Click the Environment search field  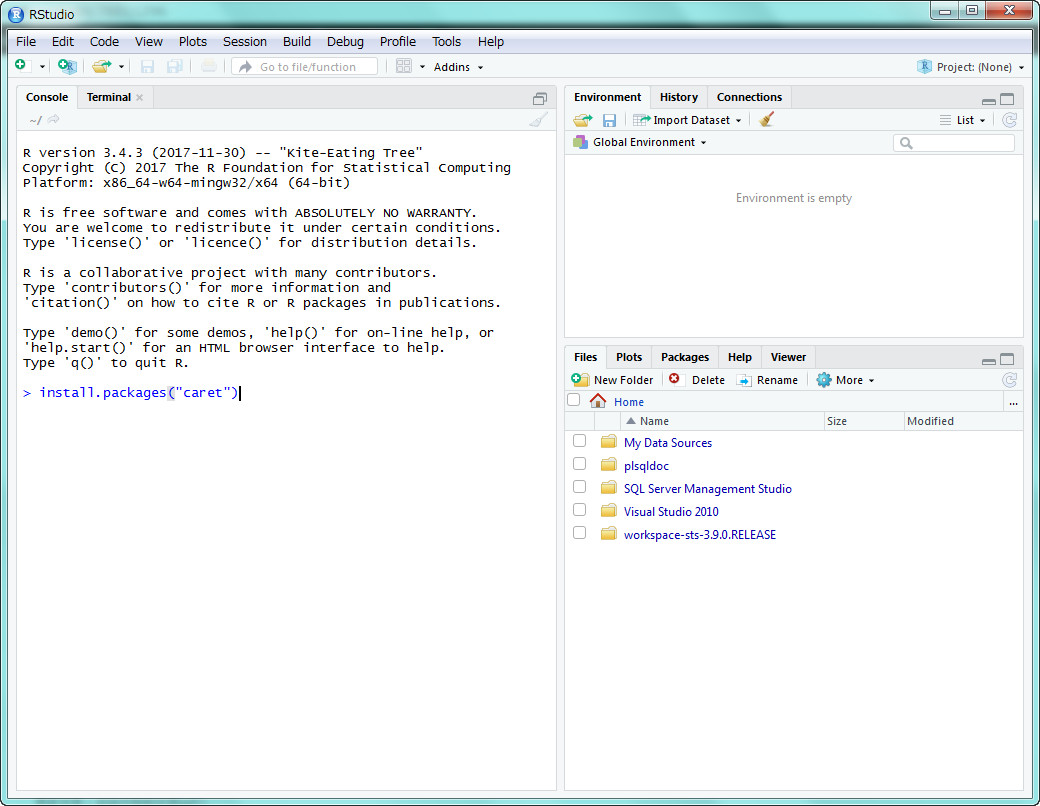(x=954, y=143)
